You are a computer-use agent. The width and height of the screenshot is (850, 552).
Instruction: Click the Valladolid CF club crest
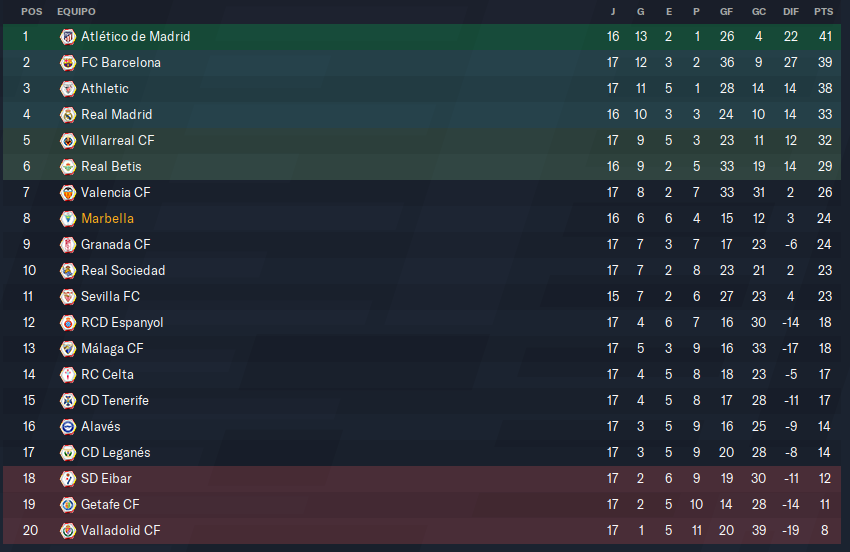click(68, 531)
